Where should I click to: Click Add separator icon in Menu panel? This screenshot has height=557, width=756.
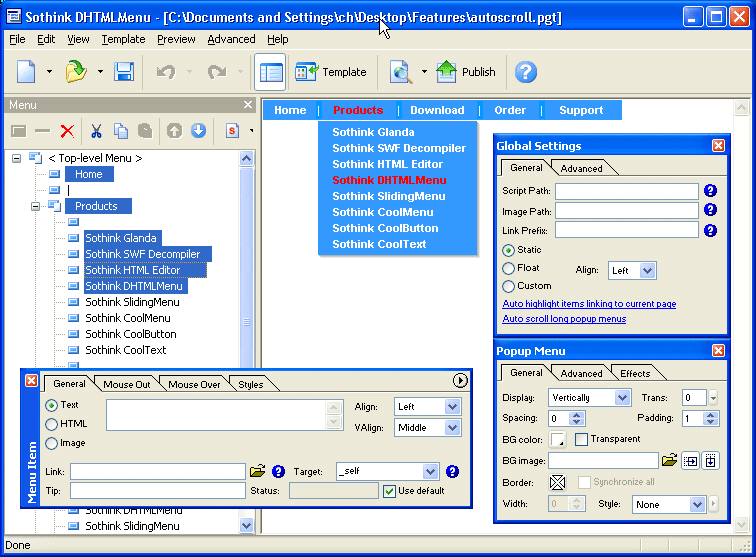click(42, 131)
